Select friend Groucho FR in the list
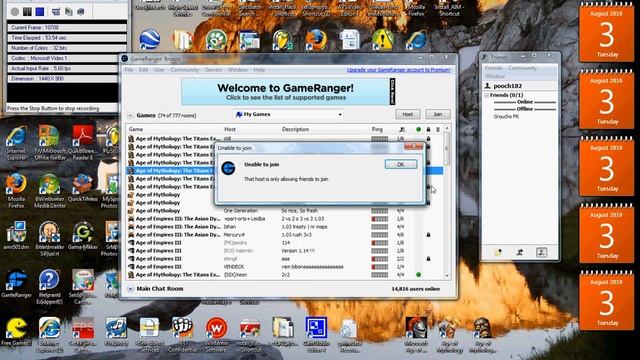640x360 pixels. [506, 116]
